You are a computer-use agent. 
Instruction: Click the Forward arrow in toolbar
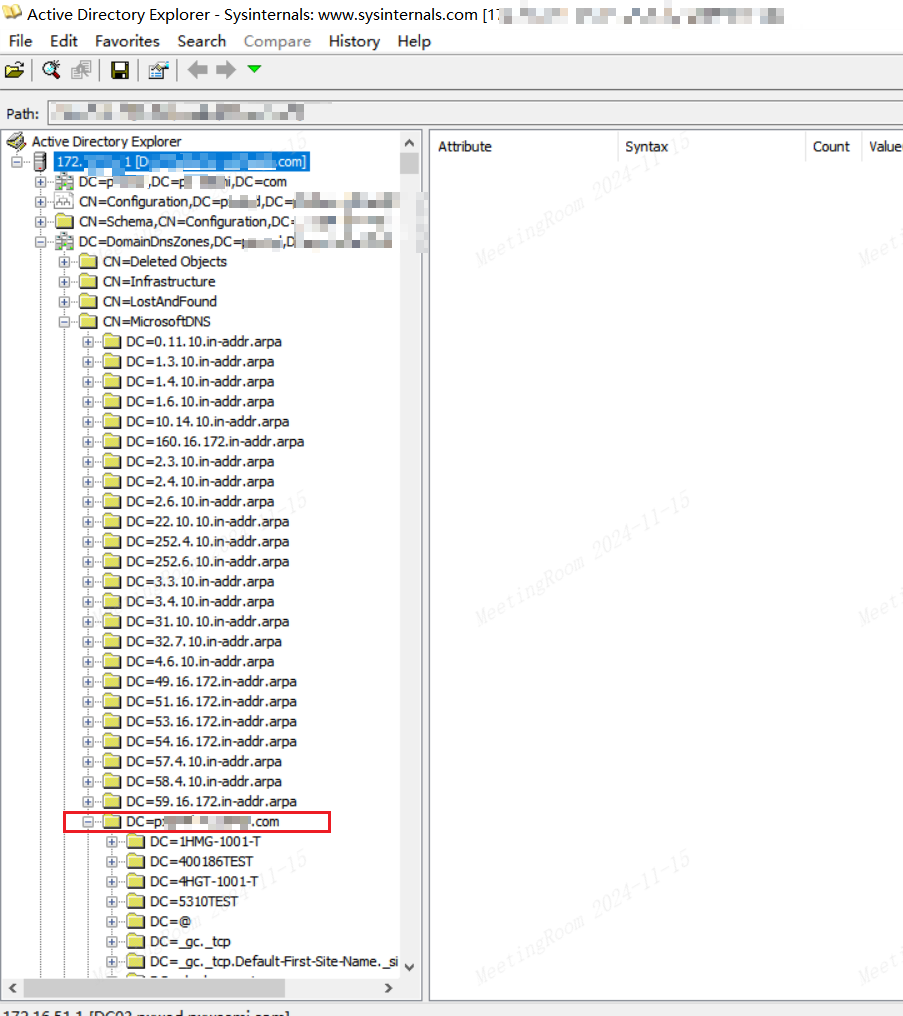[225, 70]
